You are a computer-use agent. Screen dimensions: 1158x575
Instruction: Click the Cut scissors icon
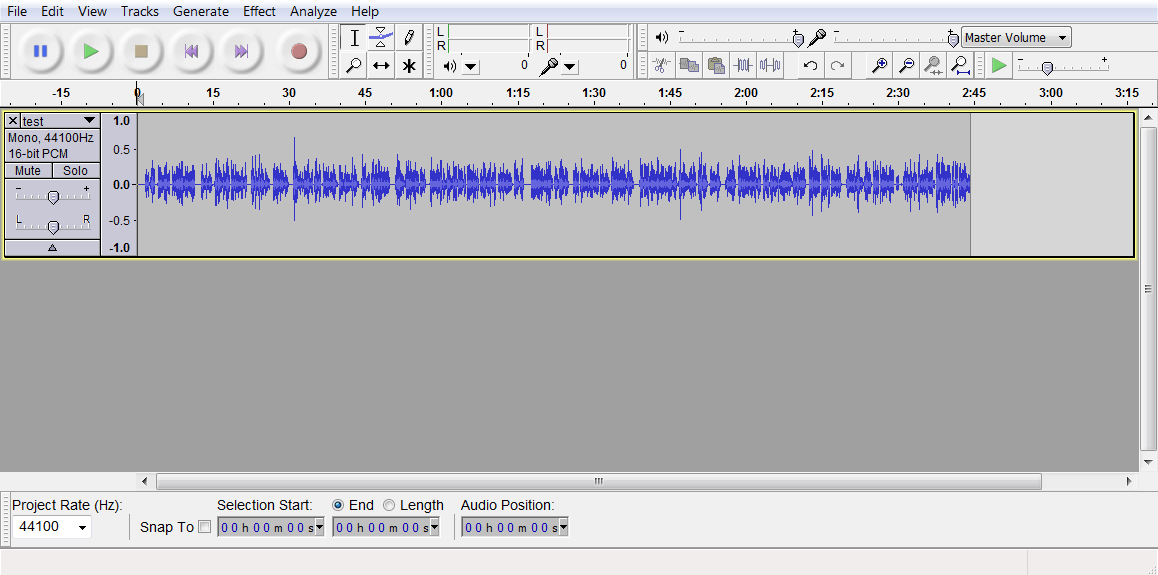661,66
